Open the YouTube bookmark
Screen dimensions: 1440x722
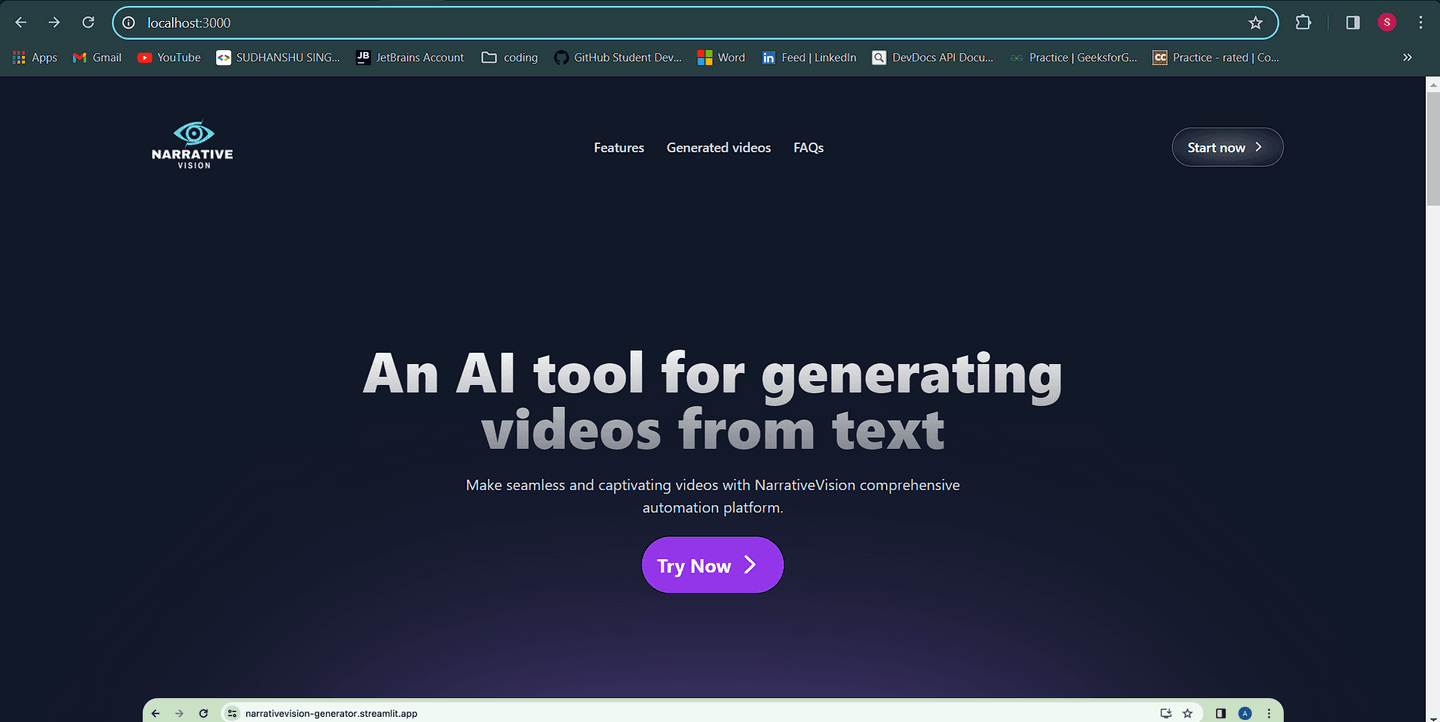click(169, 58)
